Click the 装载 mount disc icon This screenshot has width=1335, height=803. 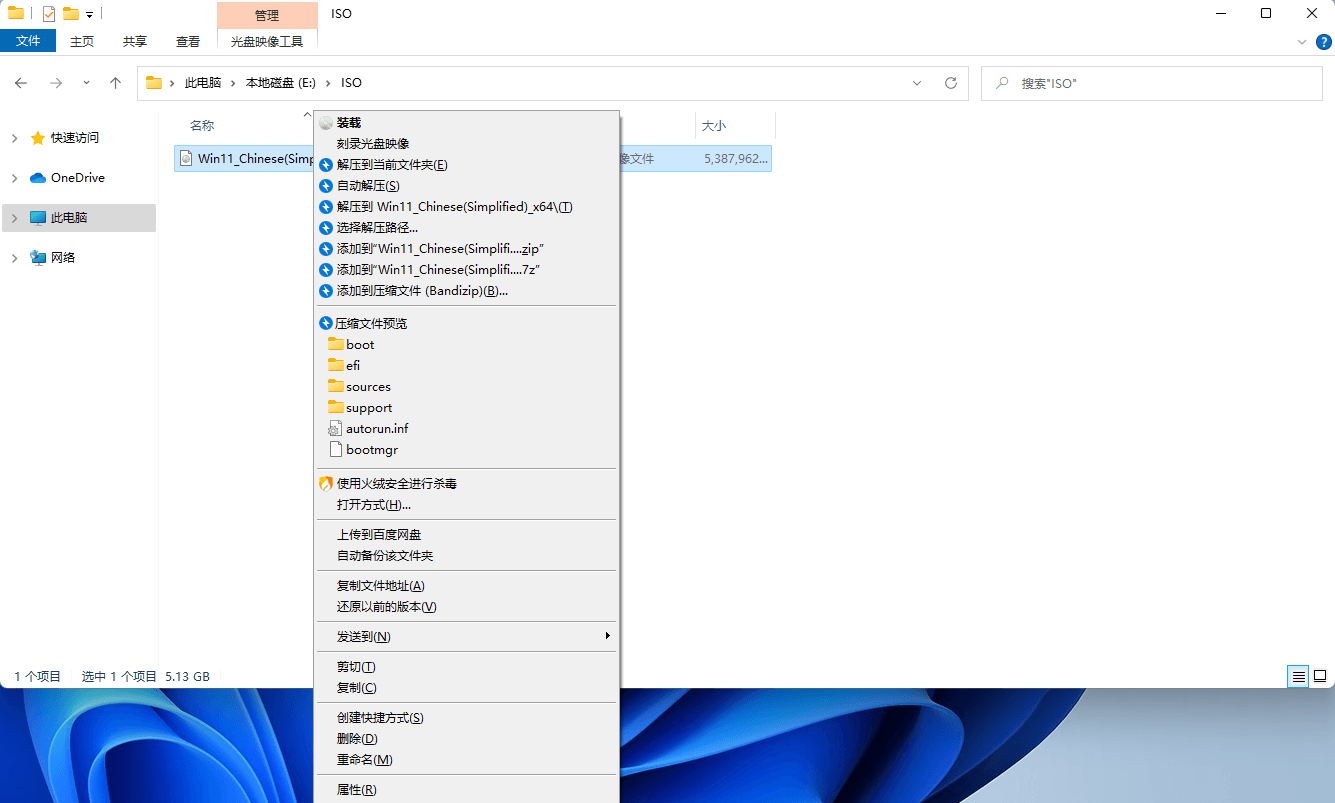[326, 122]
